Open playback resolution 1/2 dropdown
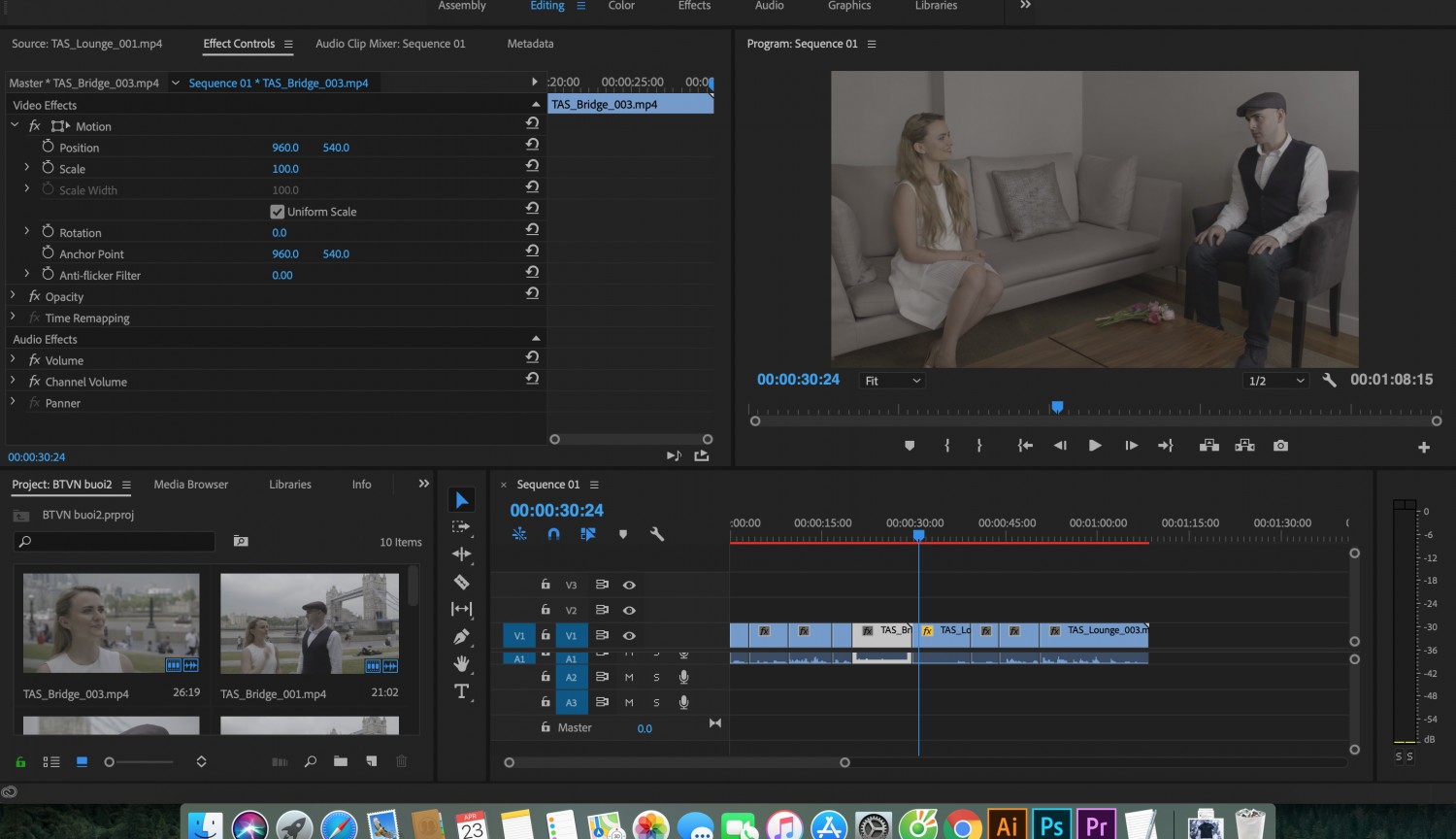Viewport: 1456px width, 839px height. point(1276,381)
